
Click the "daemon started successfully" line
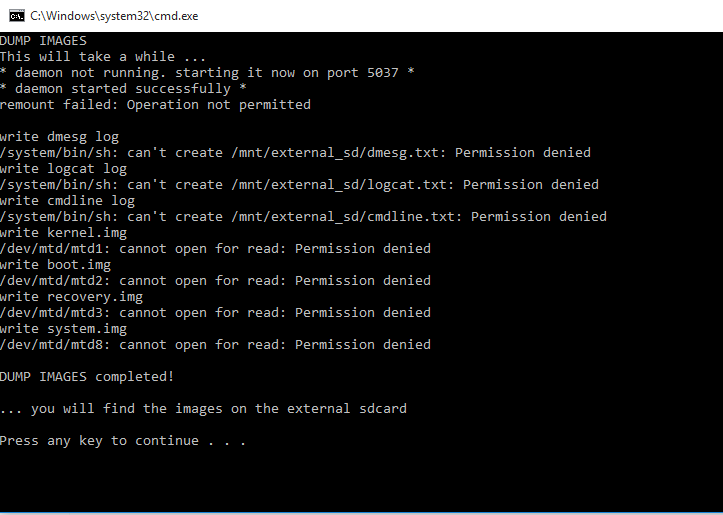pos(123,89)
